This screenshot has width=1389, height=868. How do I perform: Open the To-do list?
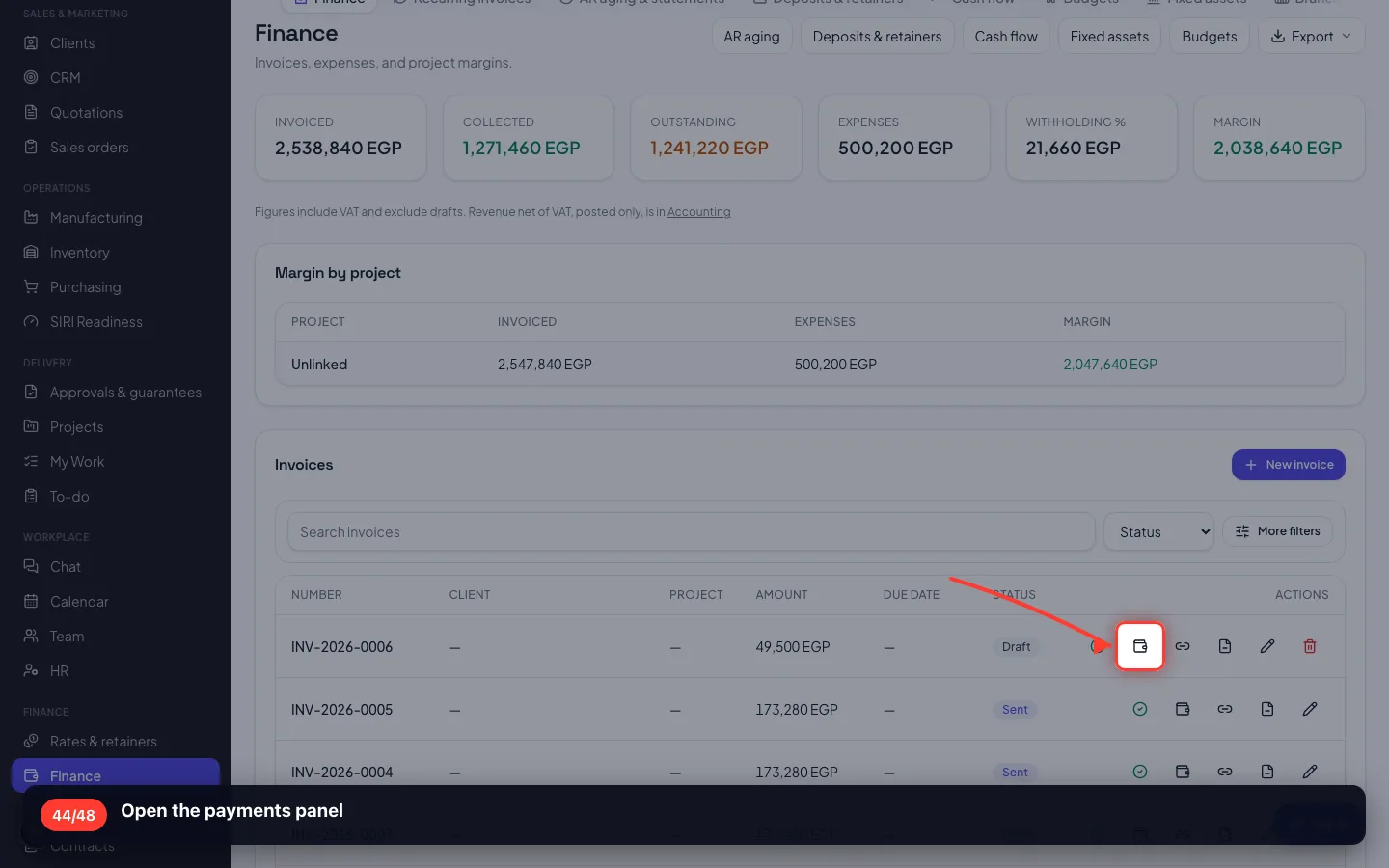116,497
